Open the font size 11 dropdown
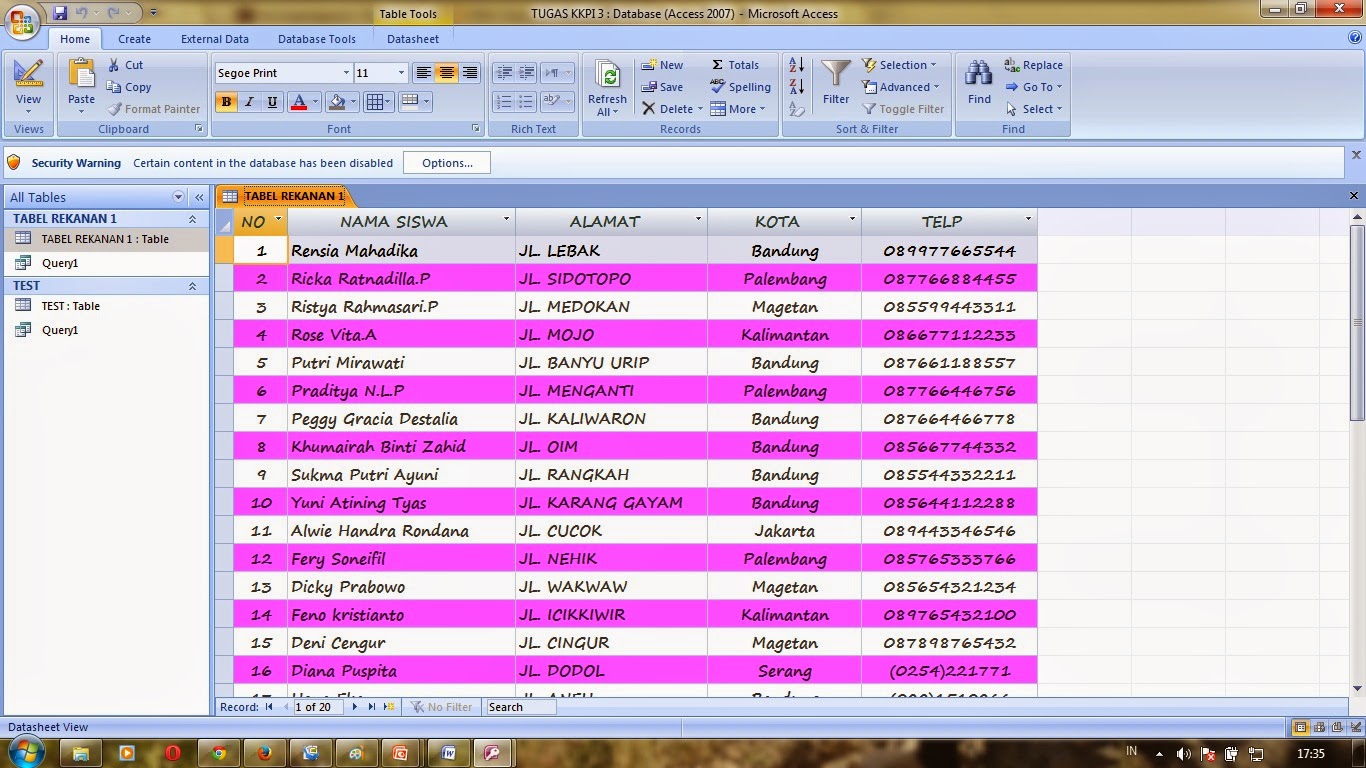The image size is (1366, 768). (x=401, y=73)
